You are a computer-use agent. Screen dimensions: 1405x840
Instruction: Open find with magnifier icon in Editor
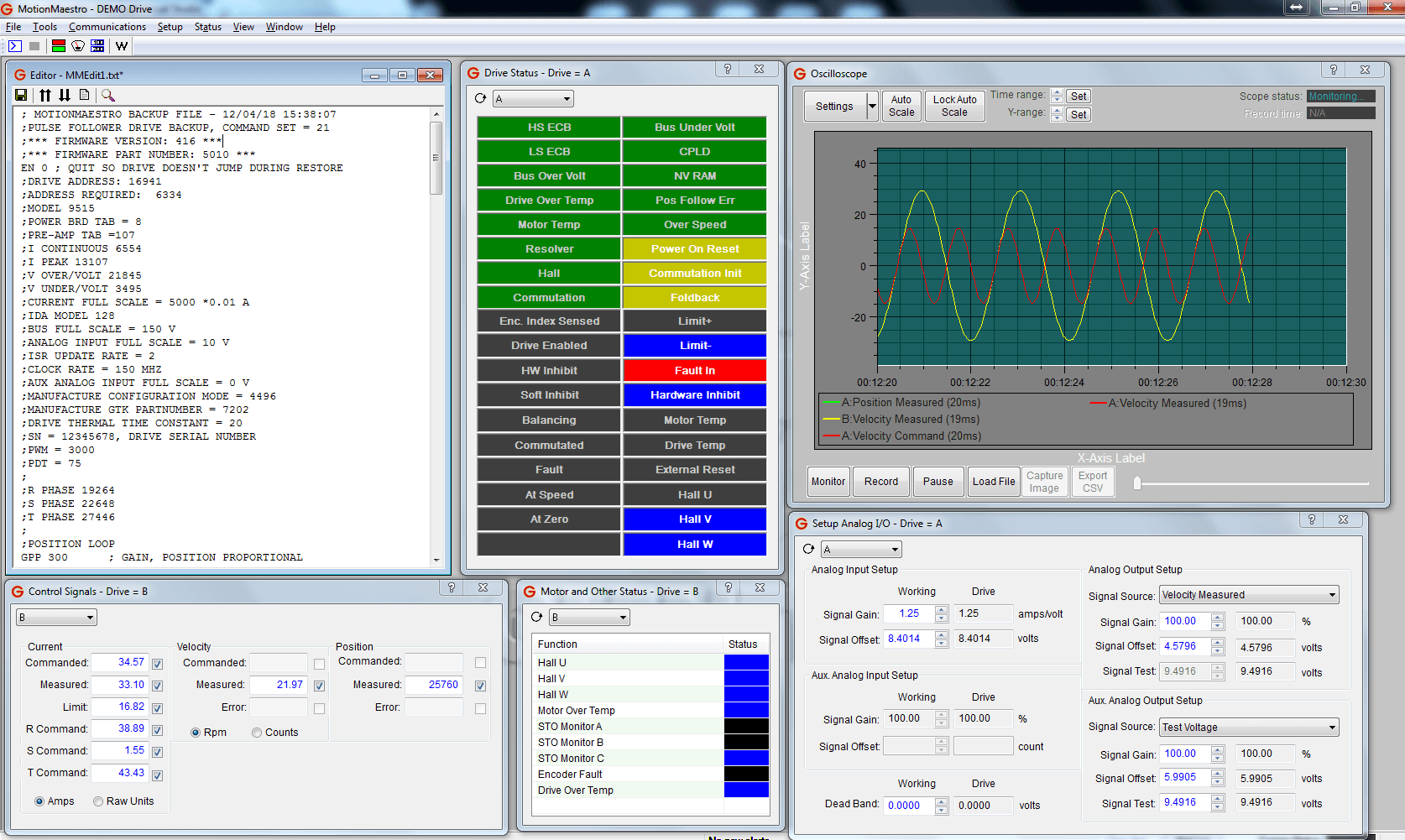coord(108,96)
